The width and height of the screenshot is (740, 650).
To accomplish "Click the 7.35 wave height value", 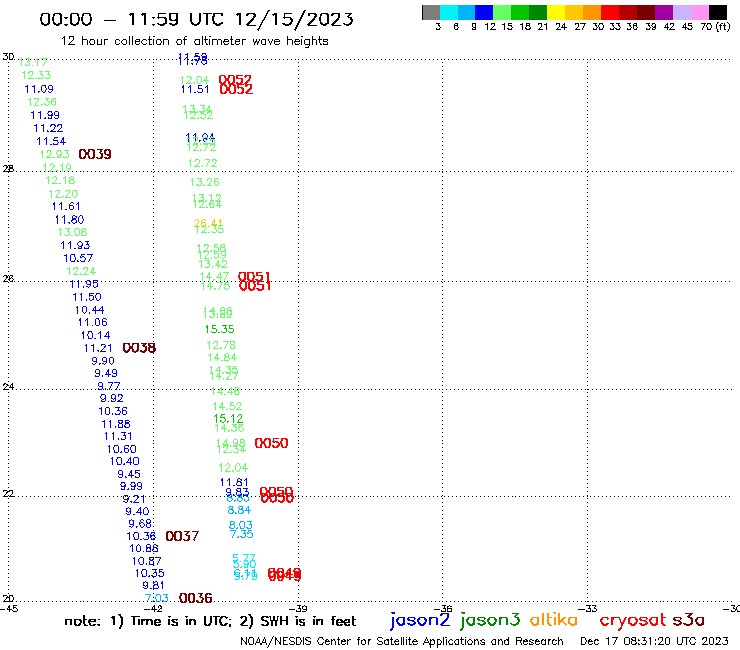I will point(242,534).
